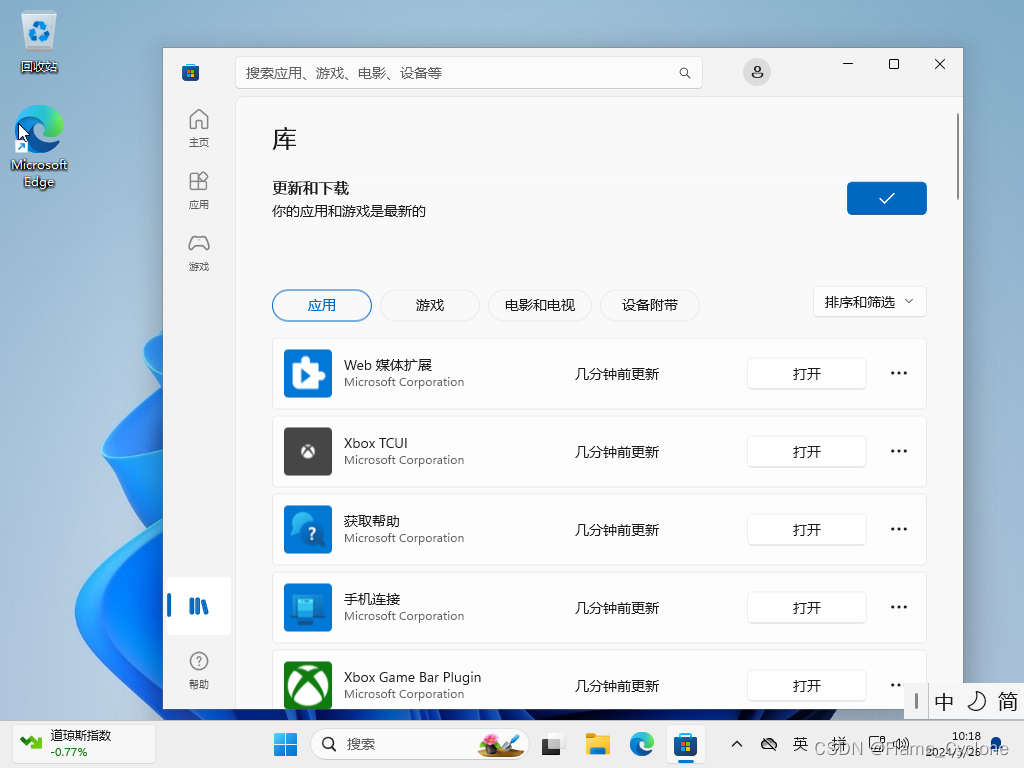Viewport: 1024px width, 768px height.
Task: Open the user account profile icon
Action: pos(757,72)
